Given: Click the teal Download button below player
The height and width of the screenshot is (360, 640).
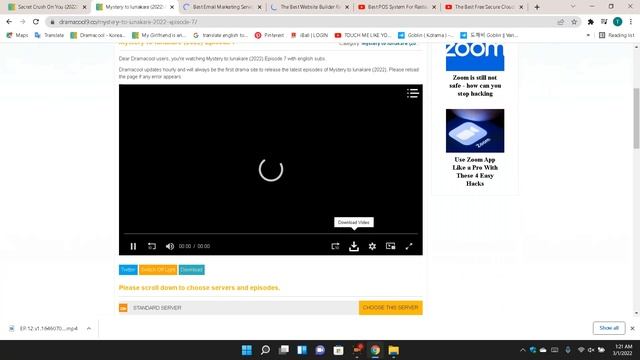Looking at the screenshot, I should (191, 270).
